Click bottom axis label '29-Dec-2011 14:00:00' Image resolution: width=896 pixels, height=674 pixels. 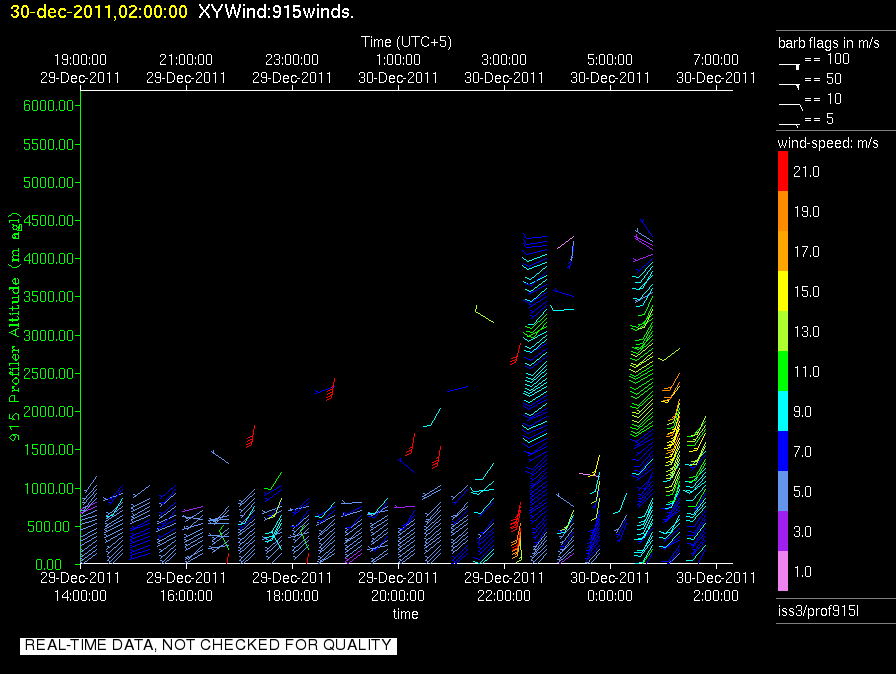[x=80, y=587]
